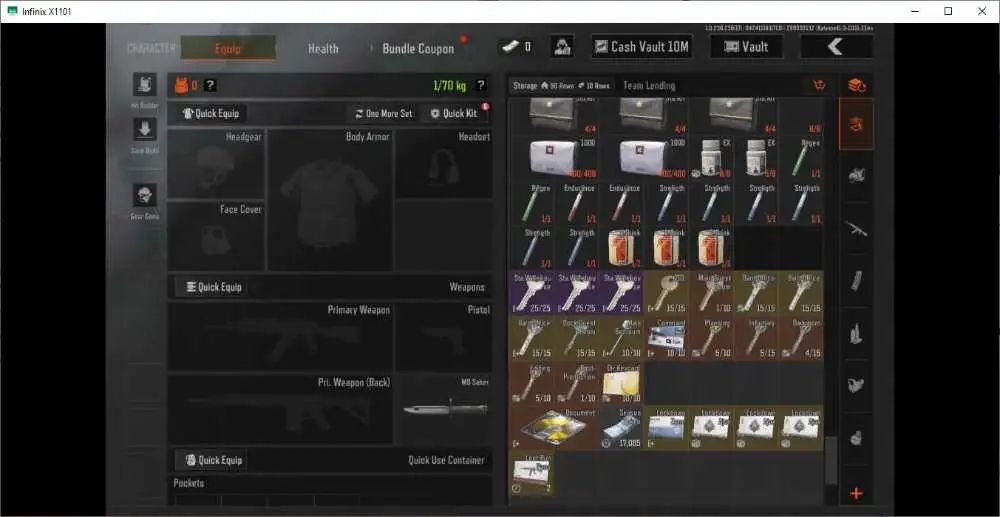Select green syringe beside the pill bottles

coord(801,158)
